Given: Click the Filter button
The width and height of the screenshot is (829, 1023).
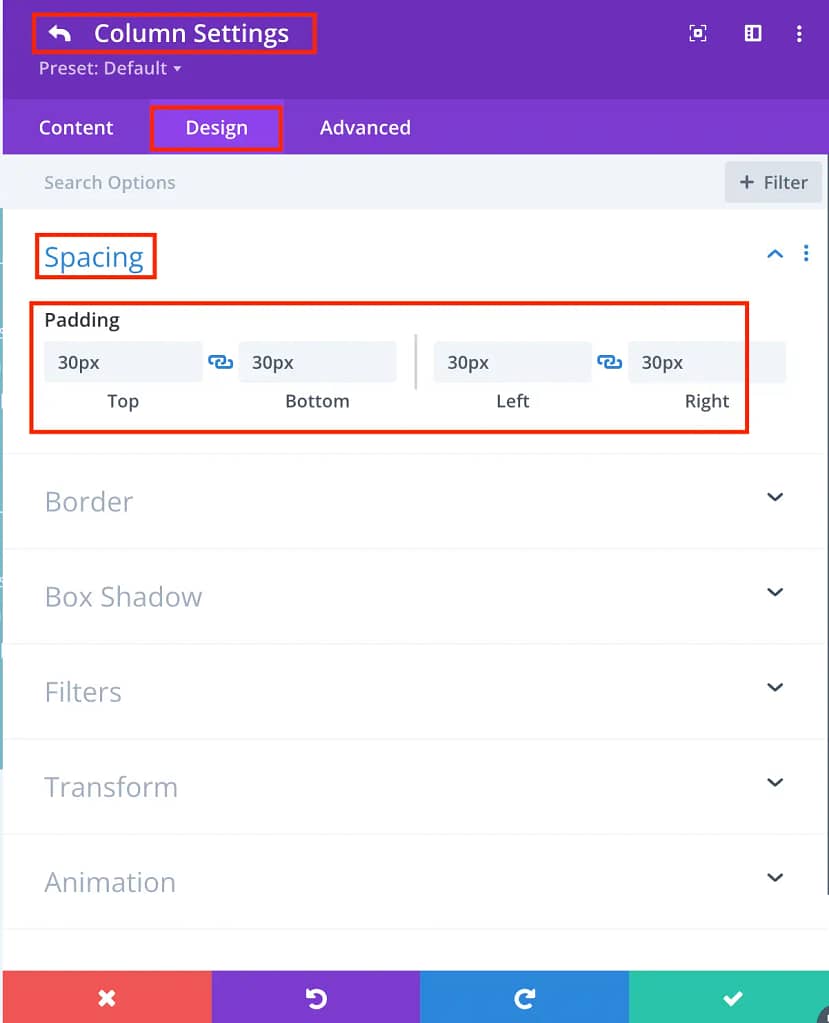Looking at the screenshot, I should tap(773, 182).
